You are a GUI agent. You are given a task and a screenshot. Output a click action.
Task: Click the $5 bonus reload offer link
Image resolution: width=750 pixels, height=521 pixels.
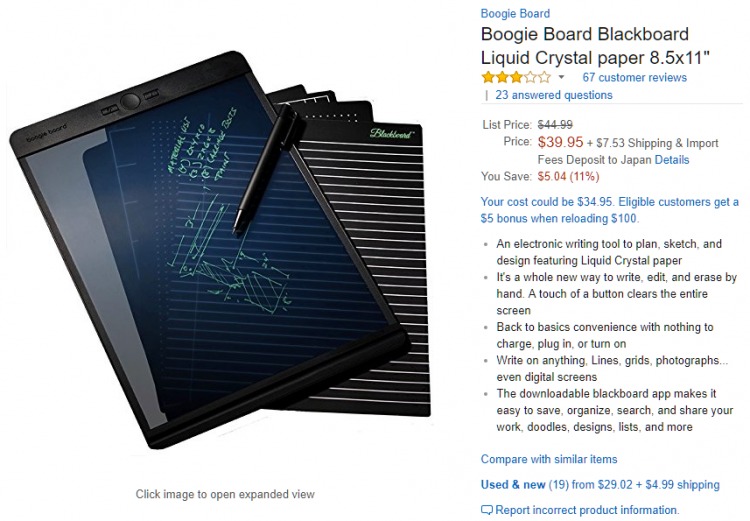tap(609, 210)
